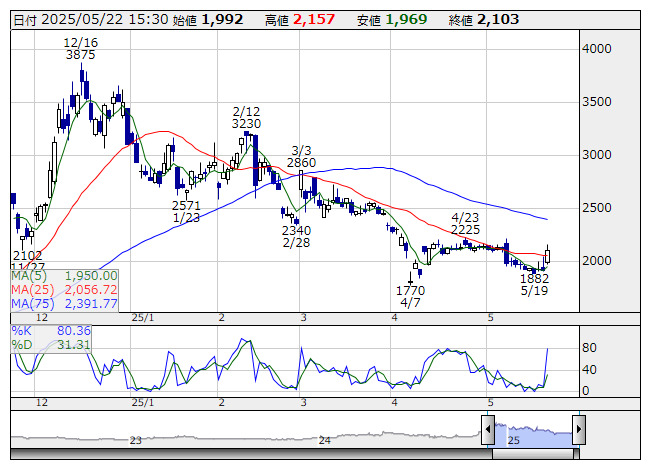Screen dimensions: 653x470
Task: Click the 終値 2,103 closing price
Action: pos(484,20)
